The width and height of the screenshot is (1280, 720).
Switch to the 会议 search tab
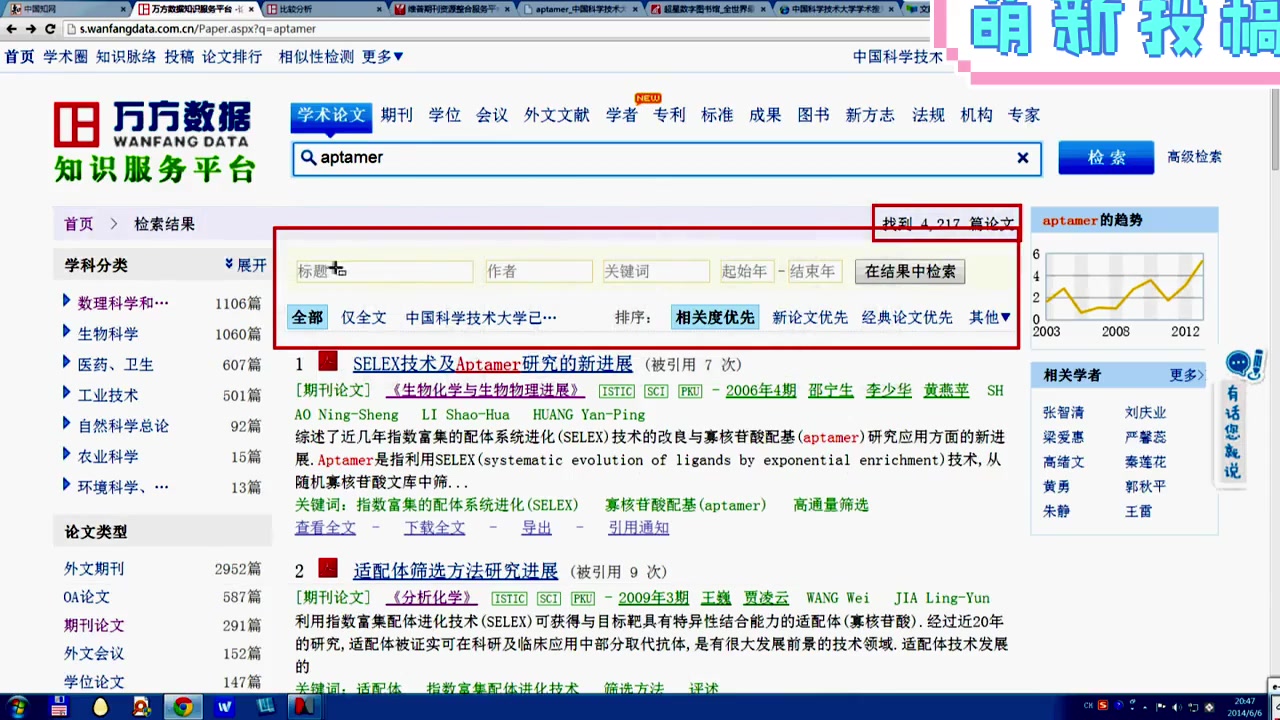492,115
